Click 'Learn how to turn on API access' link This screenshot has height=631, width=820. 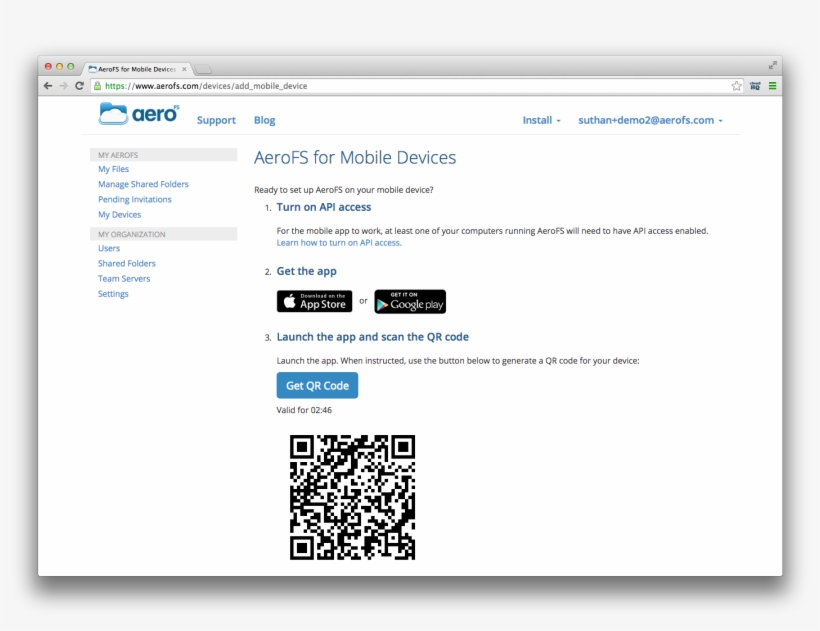[339, 243]
